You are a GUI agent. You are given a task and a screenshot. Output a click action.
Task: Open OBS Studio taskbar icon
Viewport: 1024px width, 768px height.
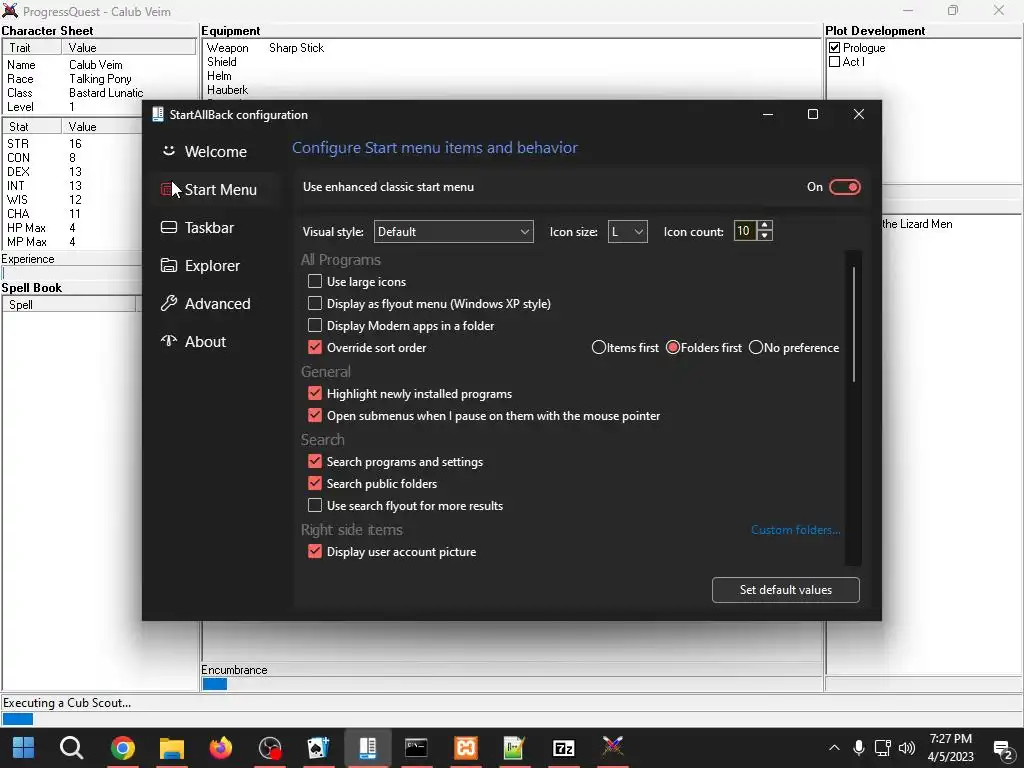click(270, 747)
